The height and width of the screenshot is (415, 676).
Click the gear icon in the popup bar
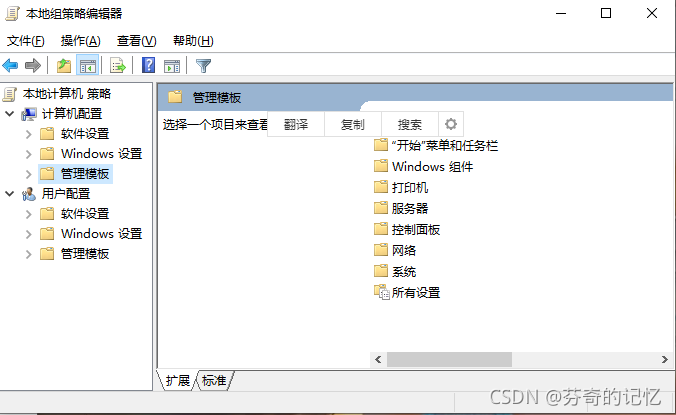click(451, 125)
